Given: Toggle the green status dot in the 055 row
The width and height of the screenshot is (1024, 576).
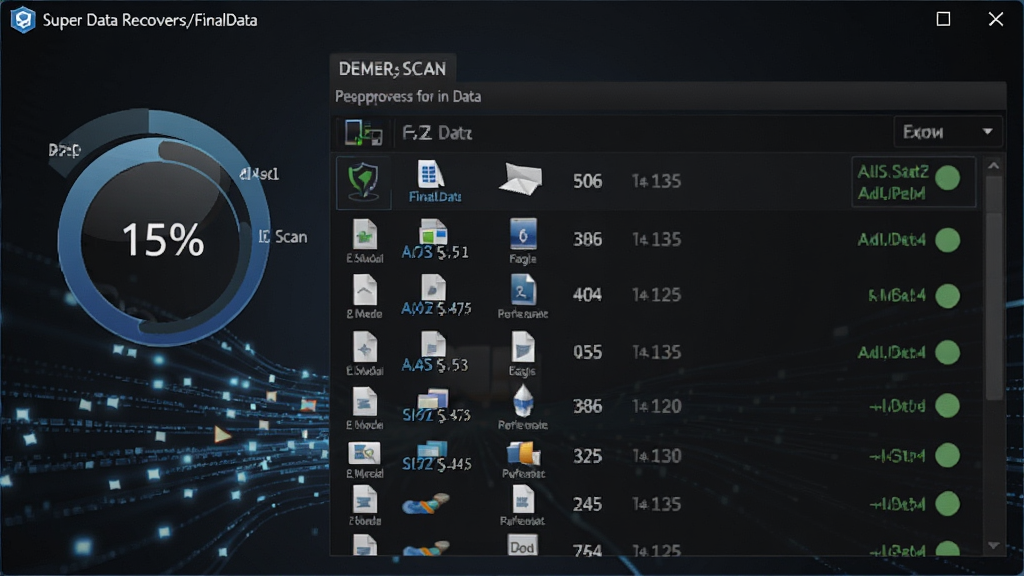Looking at the screenshot, I should click(948, 353).
